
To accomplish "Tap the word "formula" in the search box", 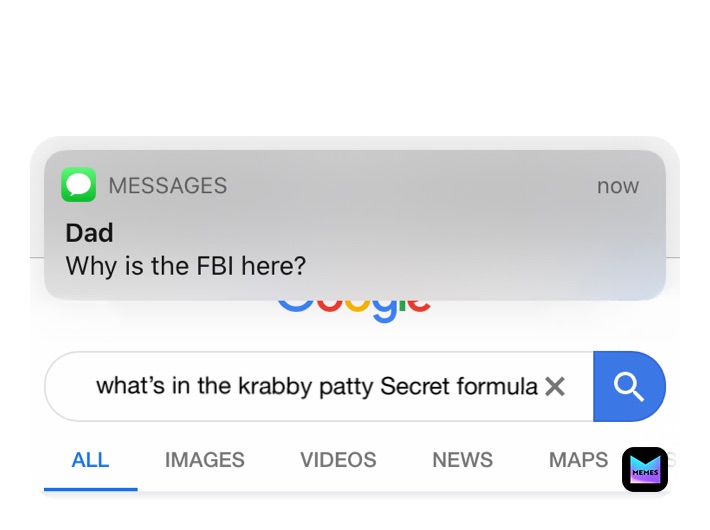I will pos(497,386).
